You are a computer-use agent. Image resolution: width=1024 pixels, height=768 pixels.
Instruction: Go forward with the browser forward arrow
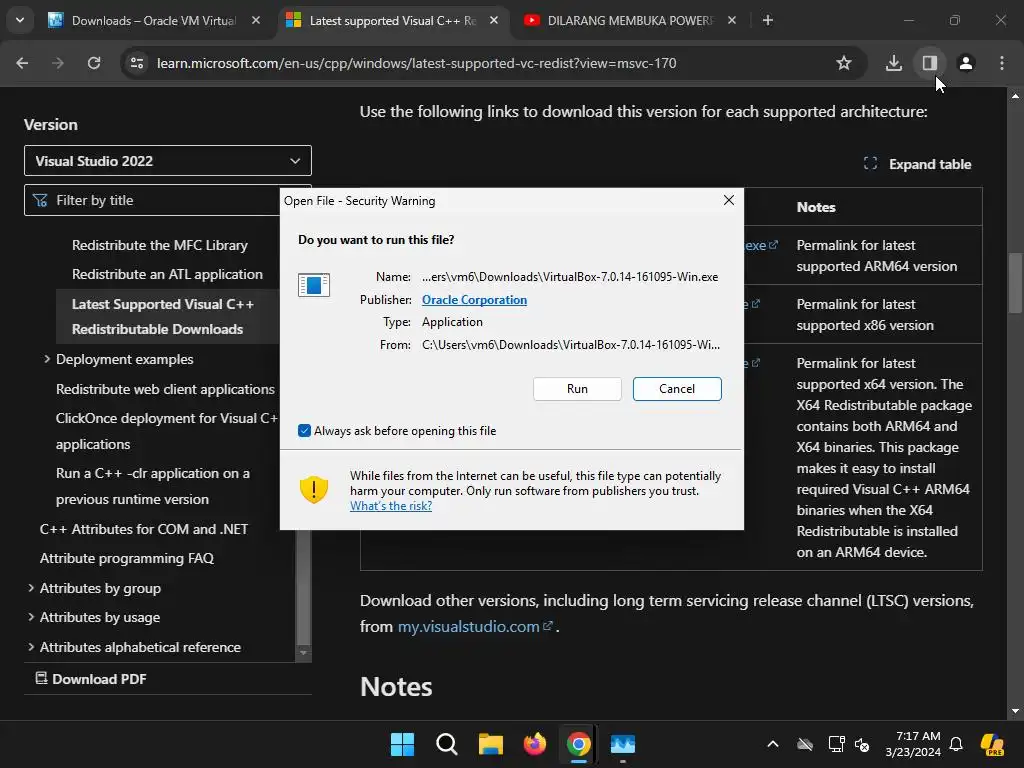(x=58, y=63)
